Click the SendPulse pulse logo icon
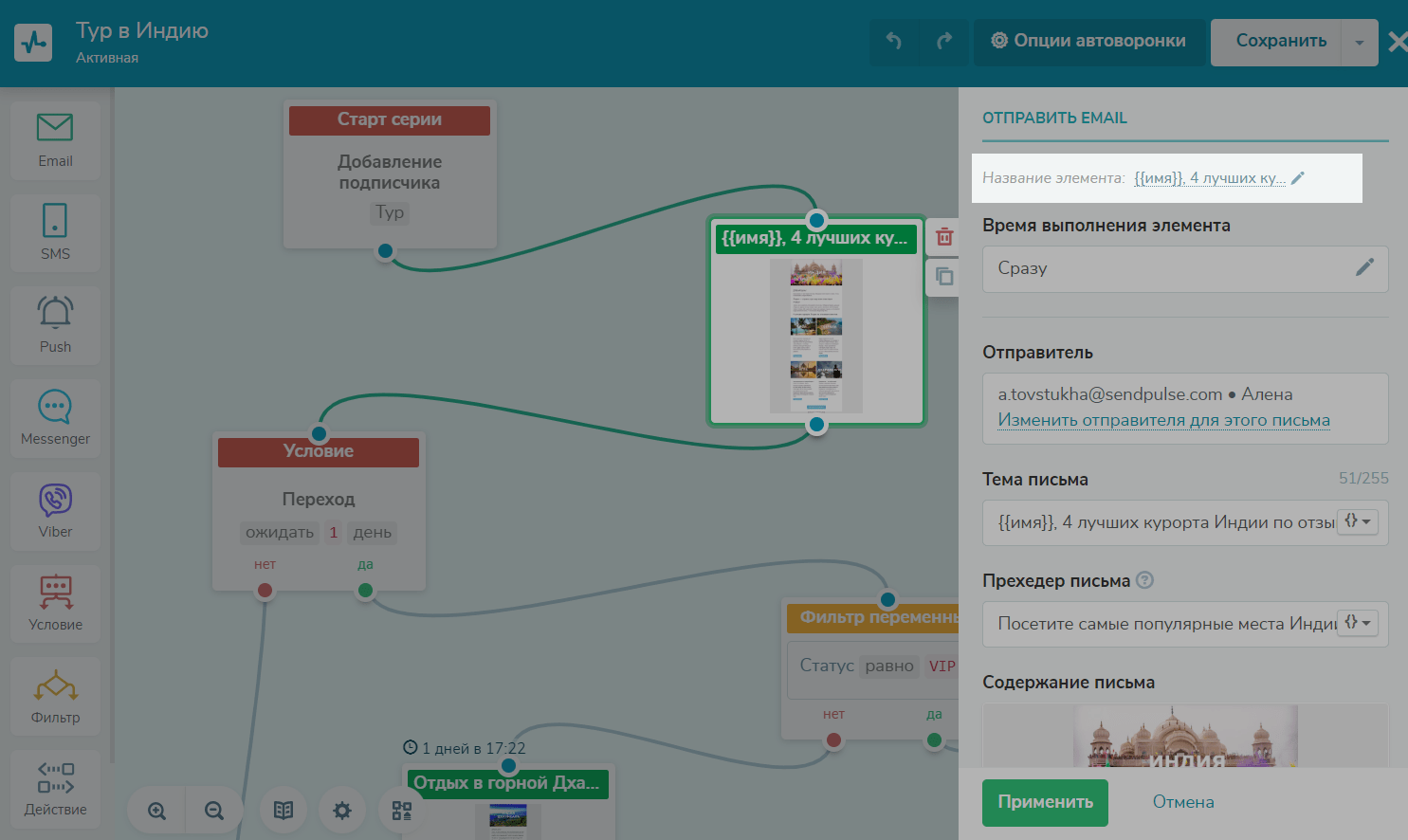This screenshot has height=840, width=1408. pos(33,43)
